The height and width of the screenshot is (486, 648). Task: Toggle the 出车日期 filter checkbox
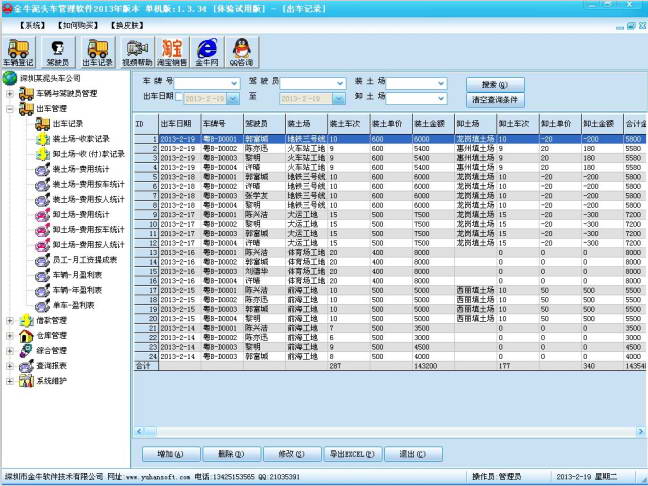[179, 97]
